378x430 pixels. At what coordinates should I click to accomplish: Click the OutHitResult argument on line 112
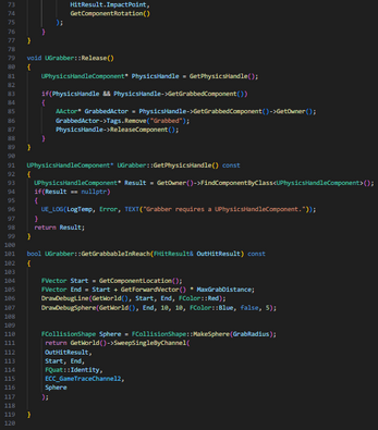(67, 352)
